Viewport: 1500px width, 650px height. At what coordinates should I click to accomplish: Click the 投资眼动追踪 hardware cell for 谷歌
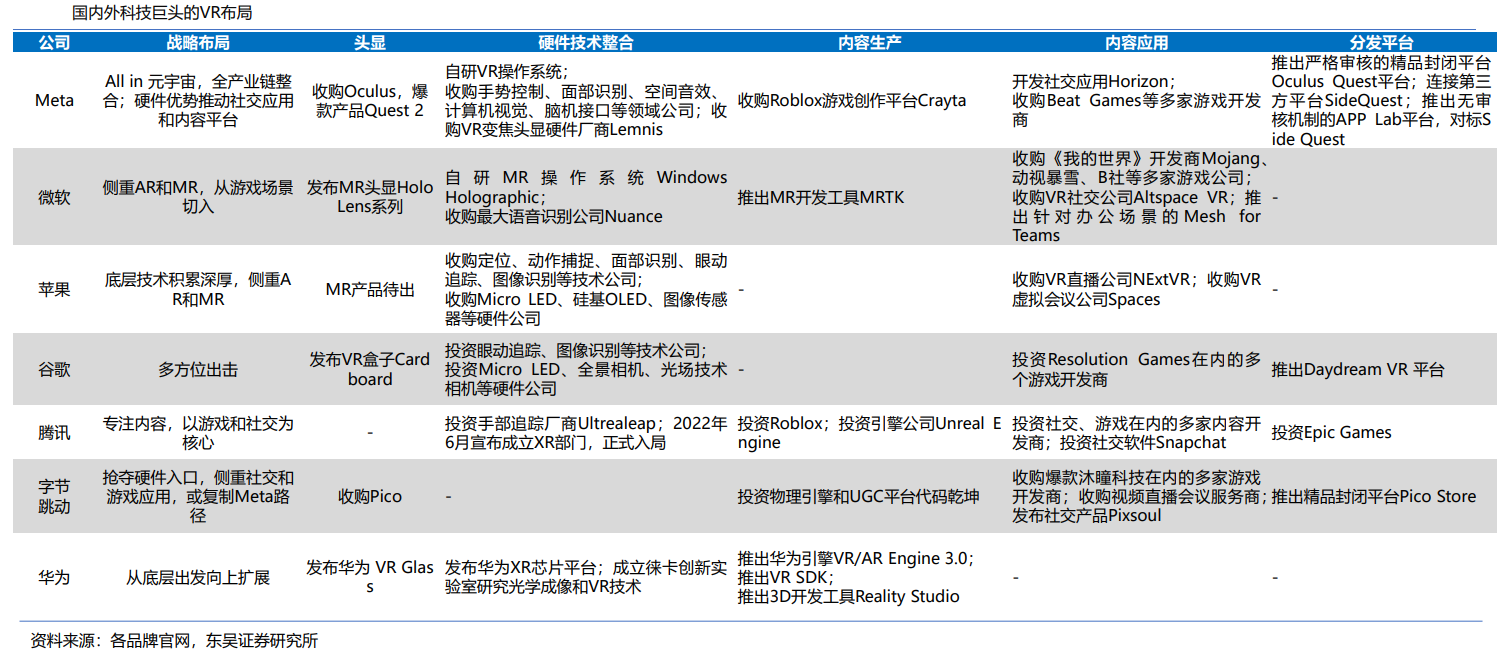pos(586,369)
